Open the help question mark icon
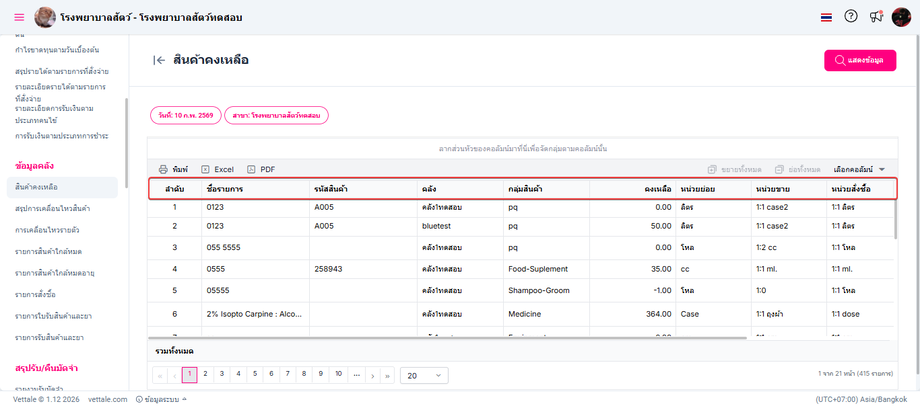This screenshot has width=920, height=408. tap(851, 17)
